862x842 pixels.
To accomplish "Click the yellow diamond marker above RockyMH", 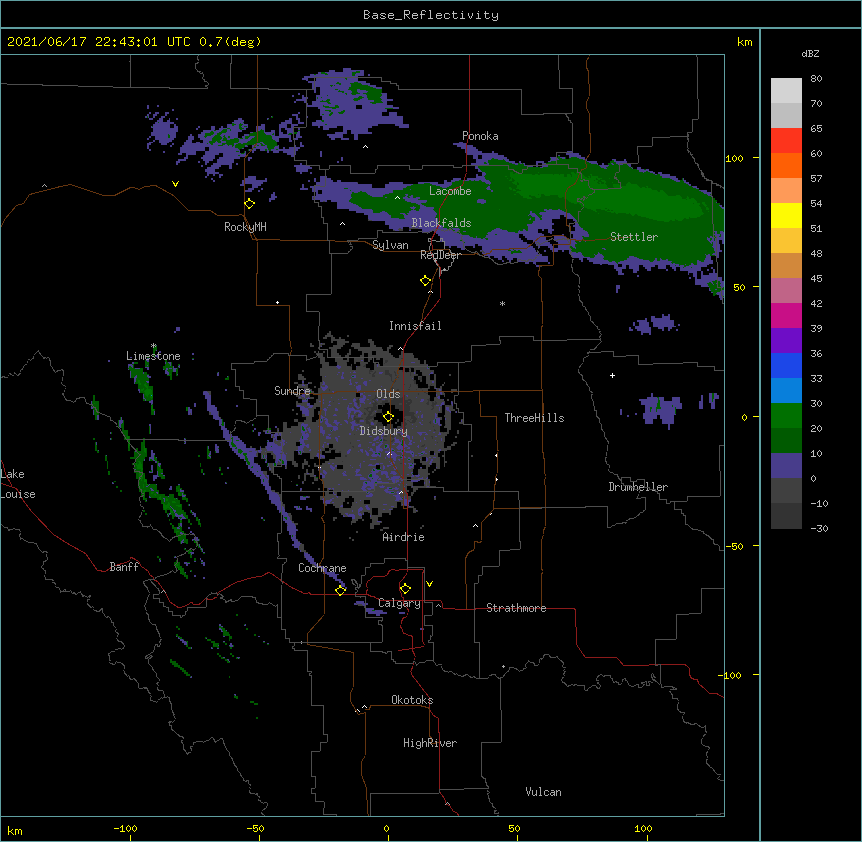I will point(250,204).
